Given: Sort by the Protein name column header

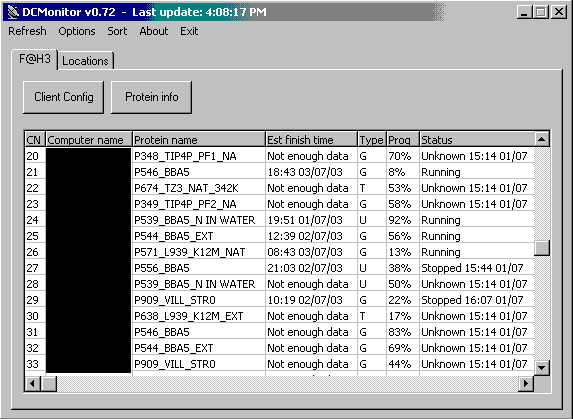Looking at the screenshot, I should point(199,140).
